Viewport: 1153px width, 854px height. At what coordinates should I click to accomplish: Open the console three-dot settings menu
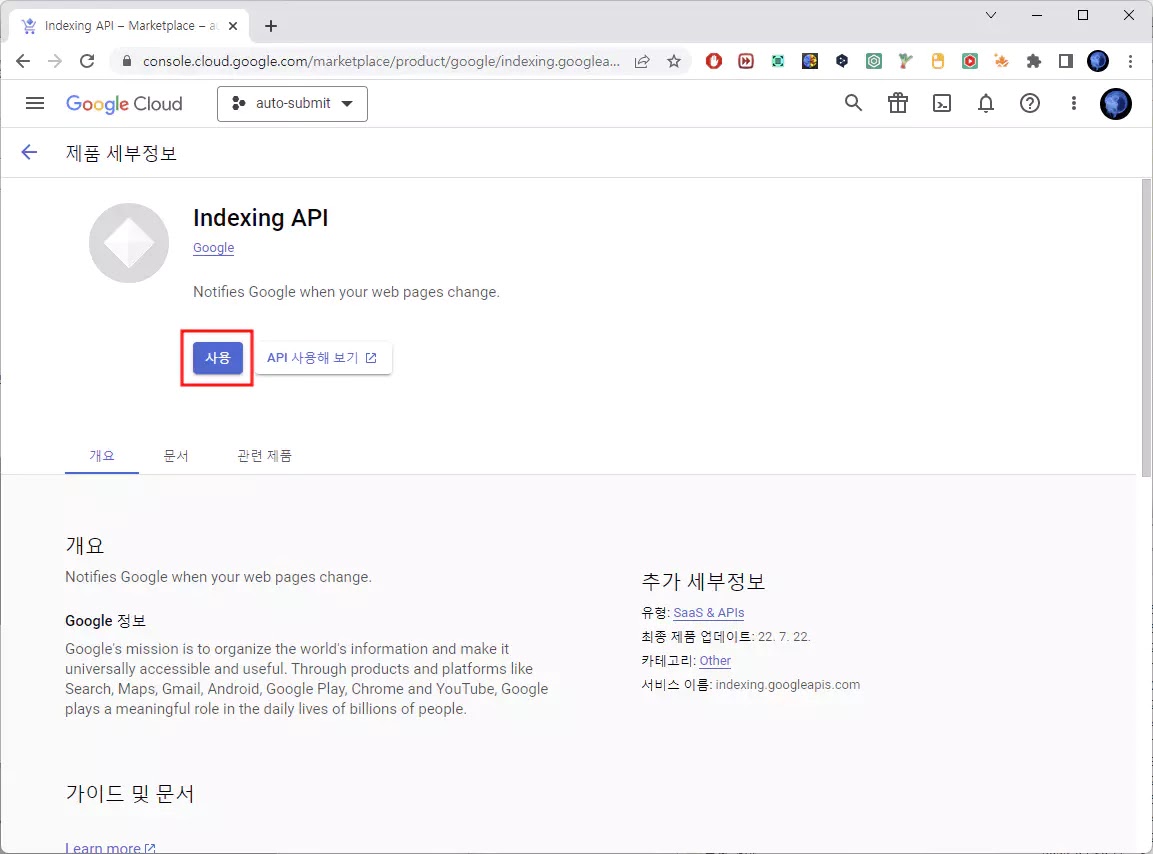1074,104
